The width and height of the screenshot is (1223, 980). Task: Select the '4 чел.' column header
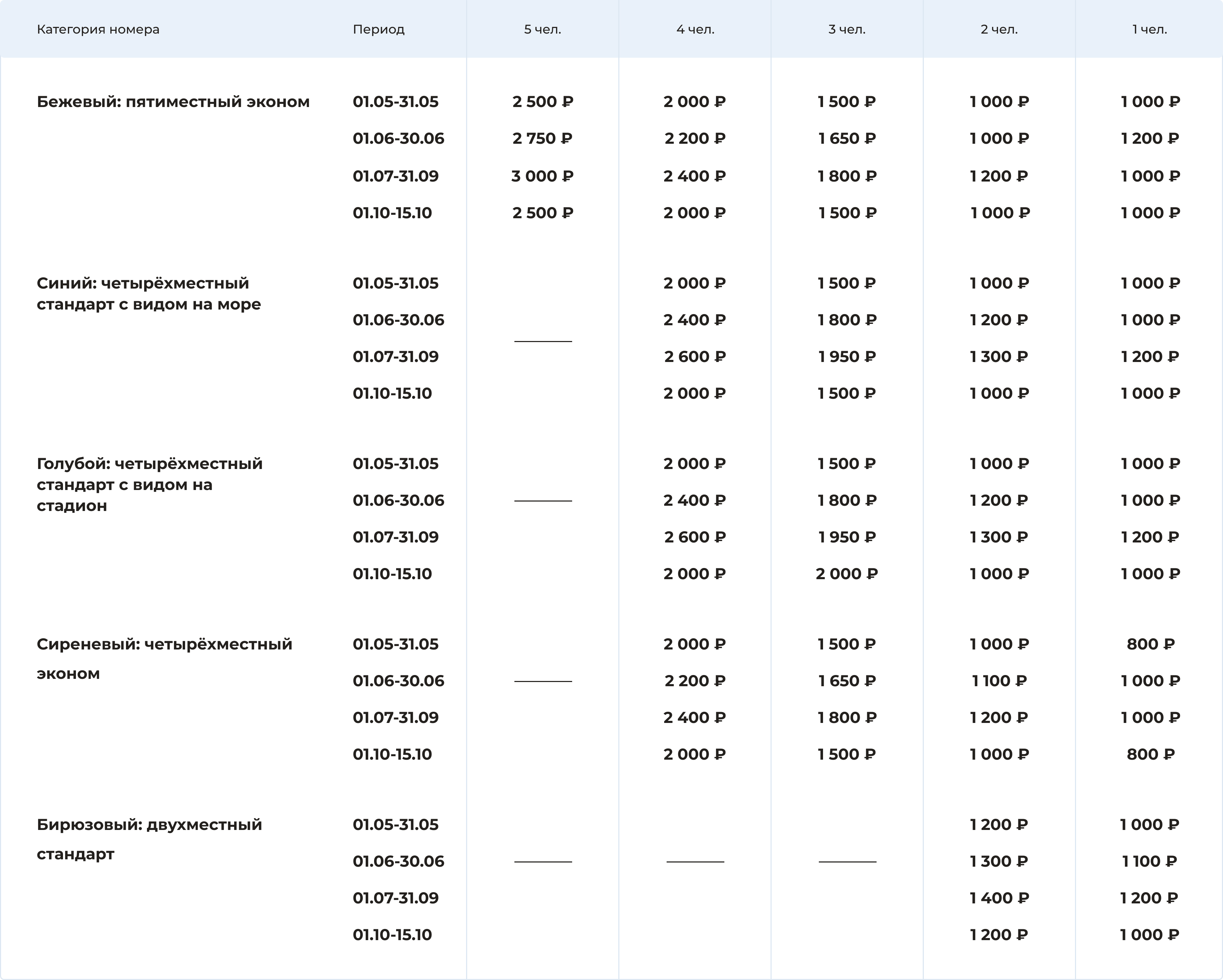pyautogui.click(x=695, y=29)
